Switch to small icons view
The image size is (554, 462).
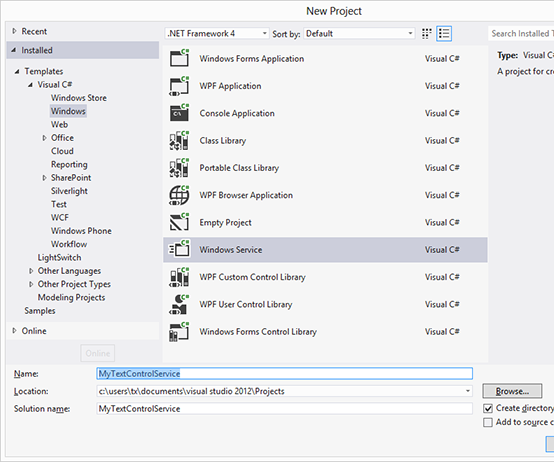426,34
